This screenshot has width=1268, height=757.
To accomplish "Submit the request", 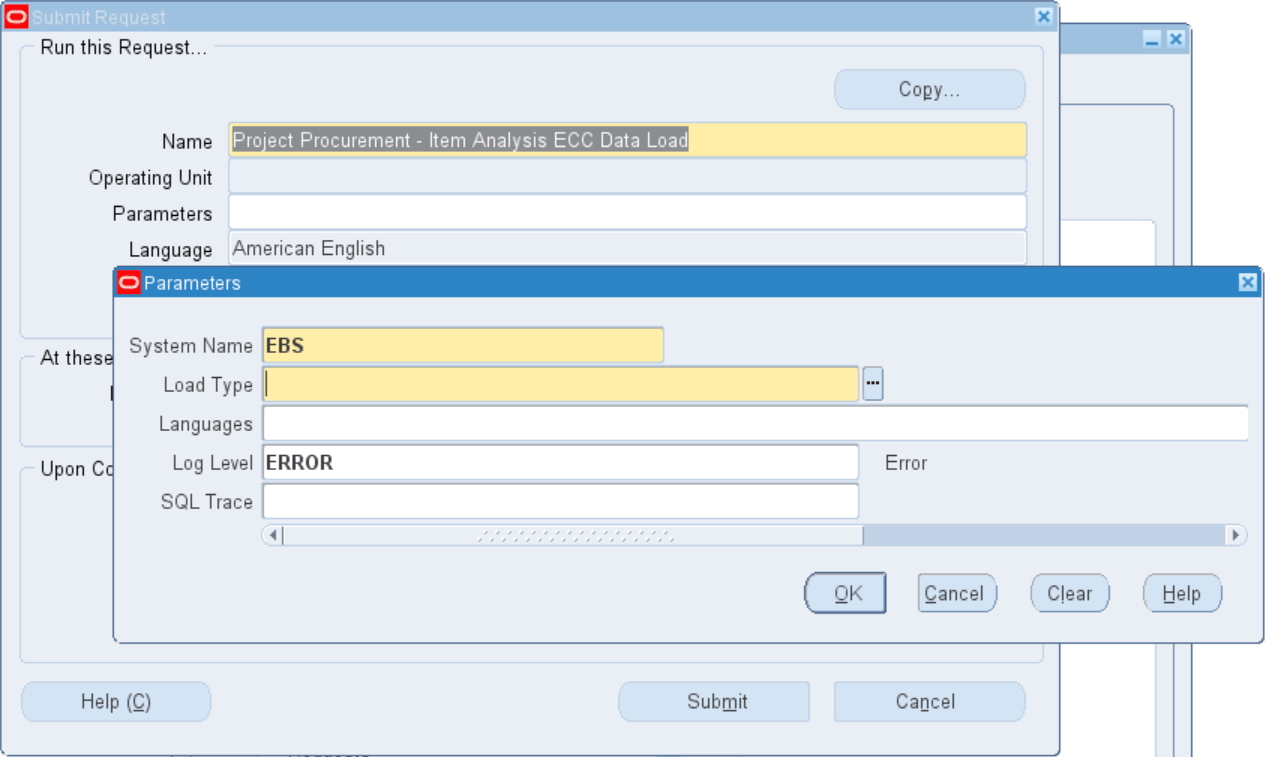I will click(x=714, y=702).
